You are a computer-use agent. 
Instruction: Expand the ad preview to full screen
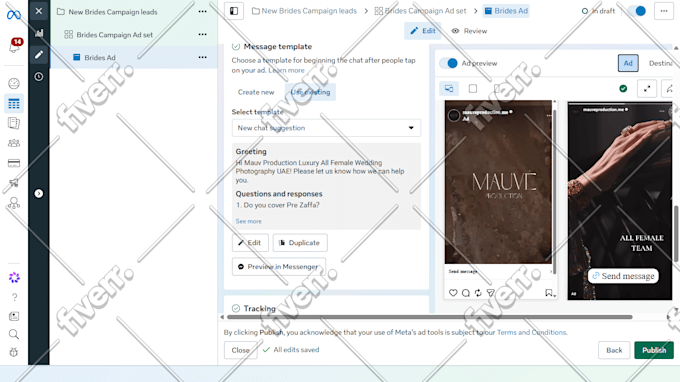click(647, 88)
